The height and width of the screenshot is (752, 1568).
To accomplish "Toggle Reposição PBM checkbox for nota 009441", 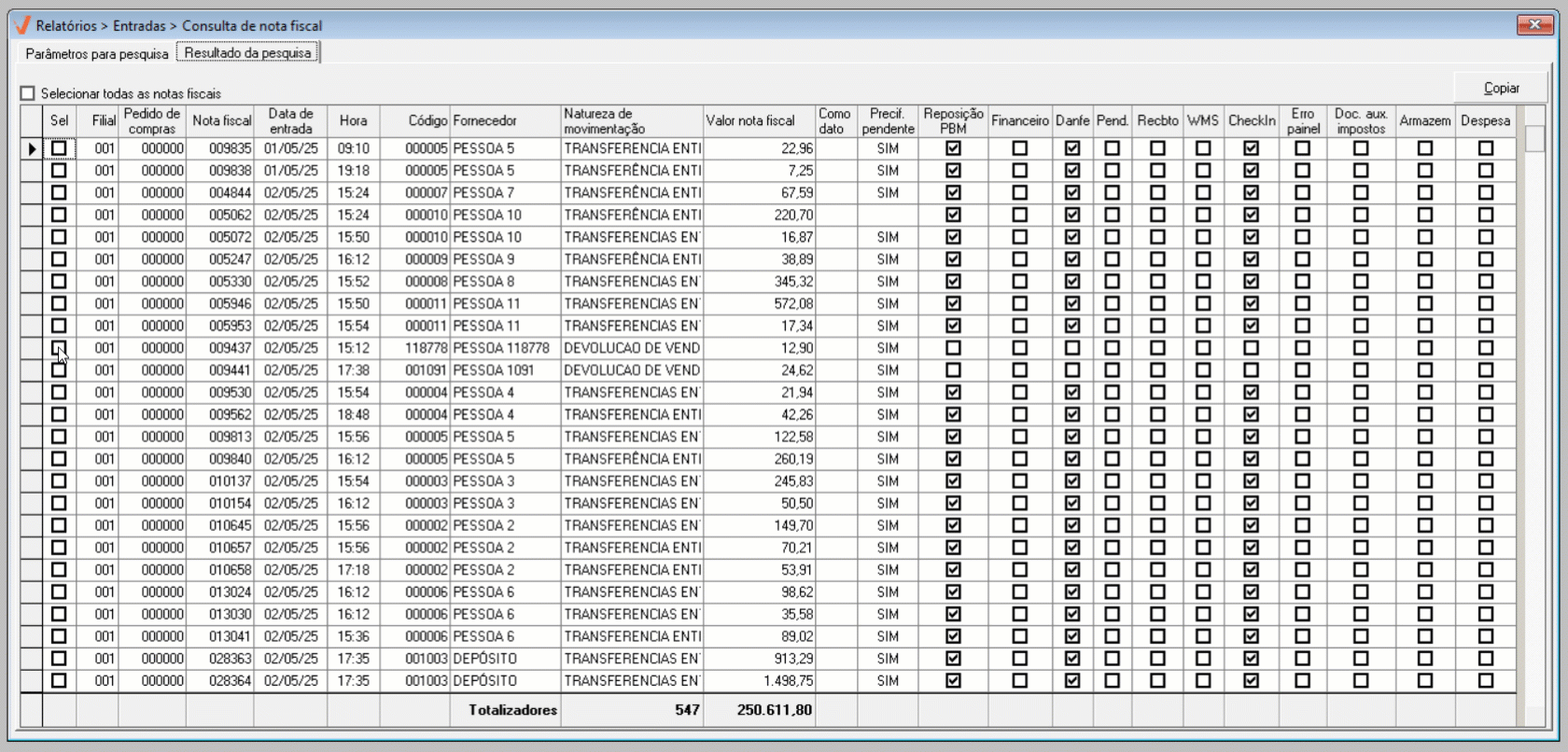I will coord(953,370).
